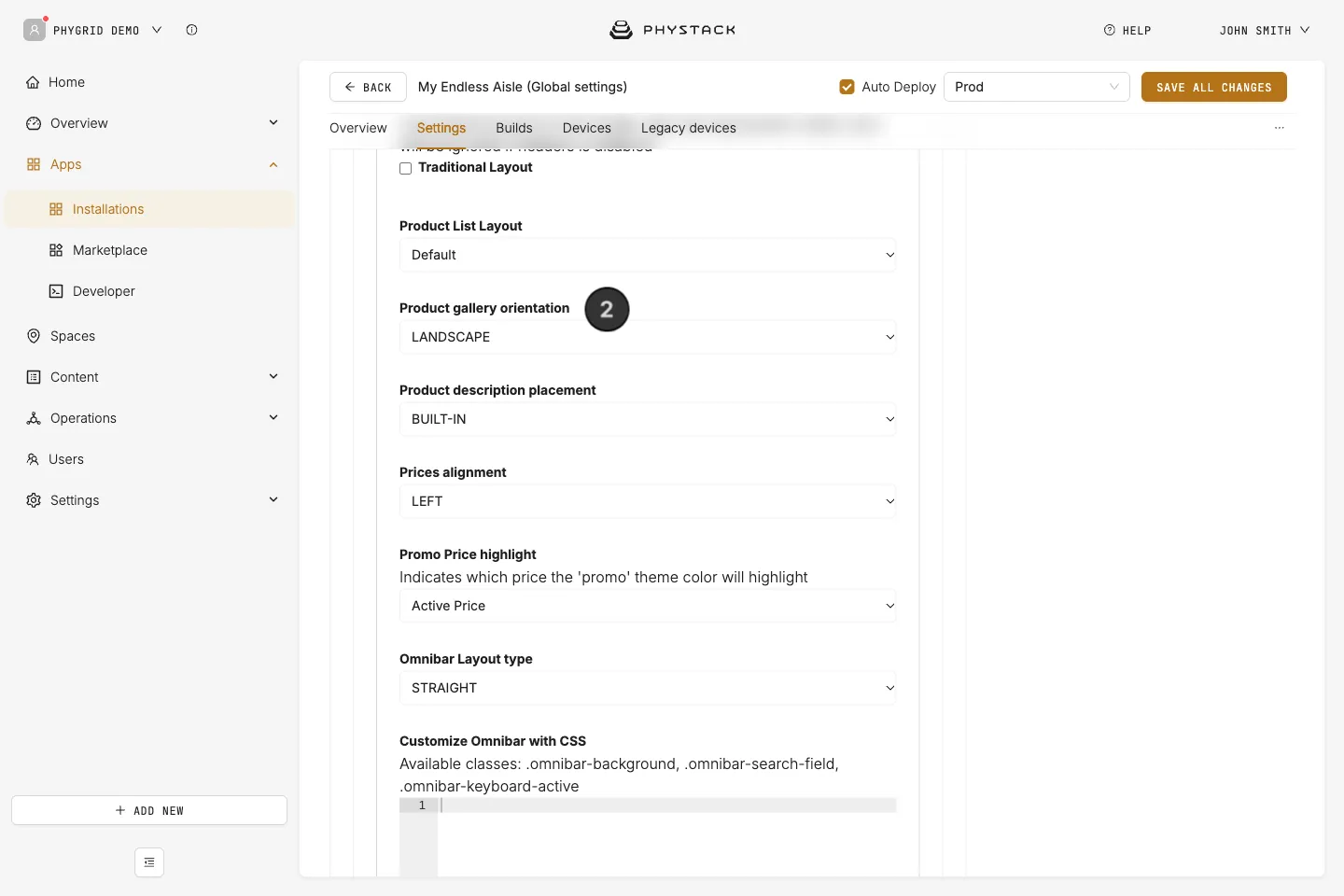Click the Operations network icon

tap(34, 418)
